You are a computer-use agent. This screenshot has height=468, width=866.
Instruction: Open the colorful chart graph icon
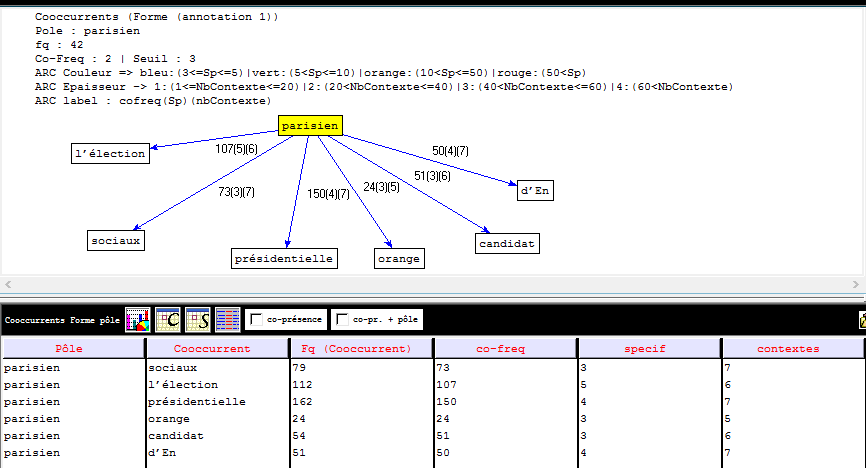tap(138, 319)
